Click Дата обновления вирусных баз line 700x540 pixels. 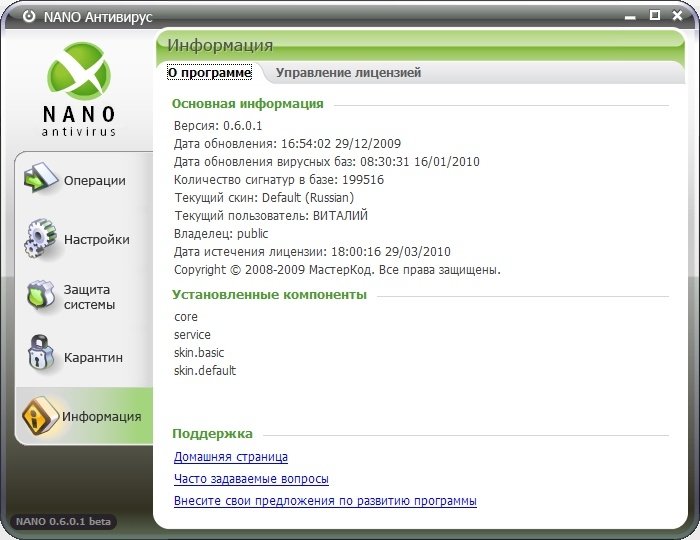[x=327, y=161]
